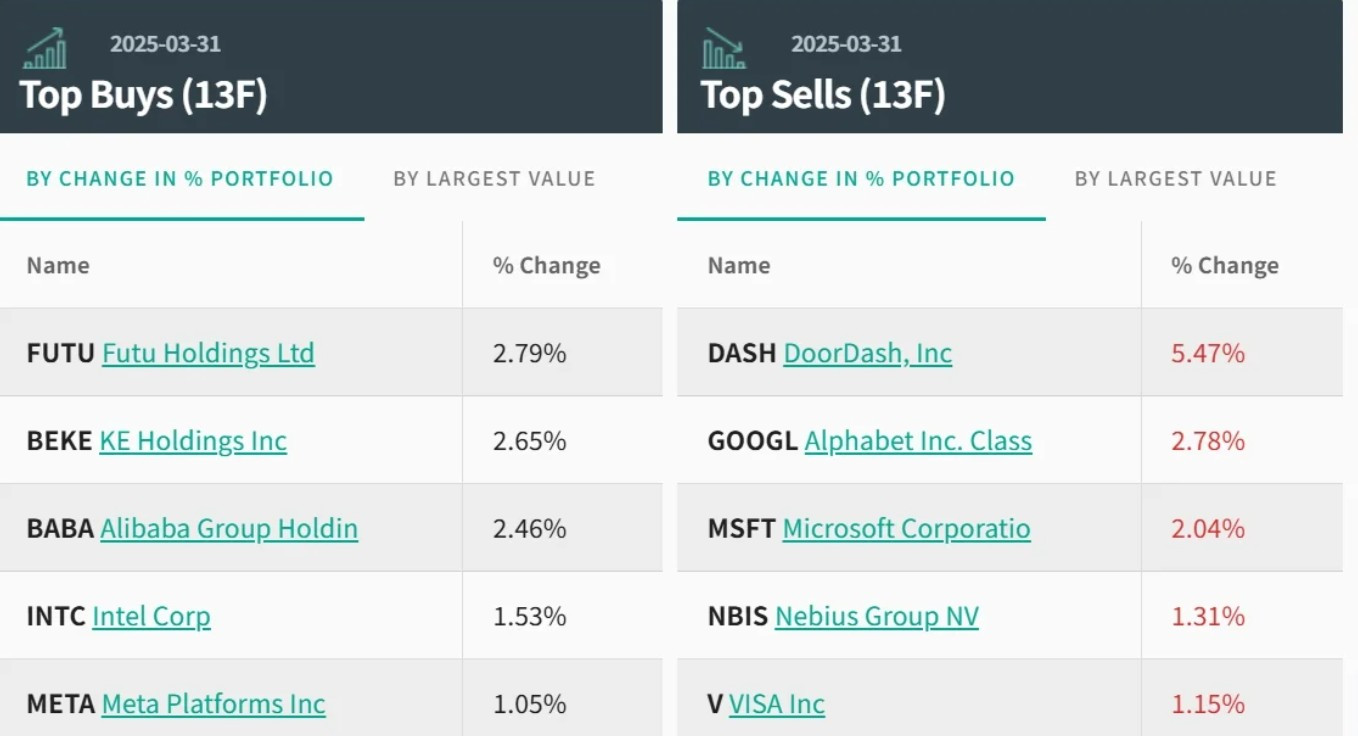Open the Nebius Group NV link

(877, 616)
